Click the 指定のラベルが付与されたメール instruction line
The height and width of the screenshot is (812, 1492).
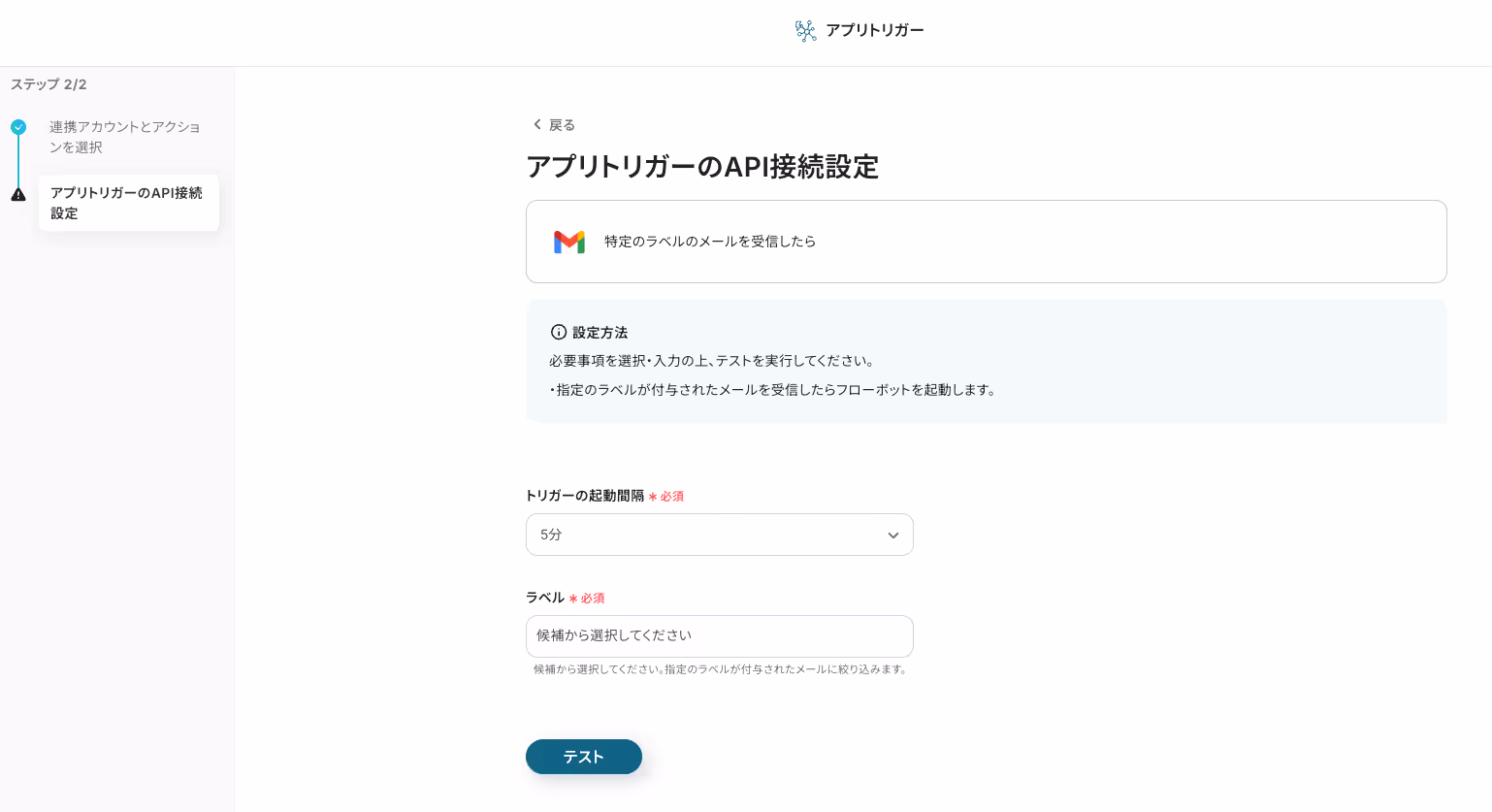773,390
